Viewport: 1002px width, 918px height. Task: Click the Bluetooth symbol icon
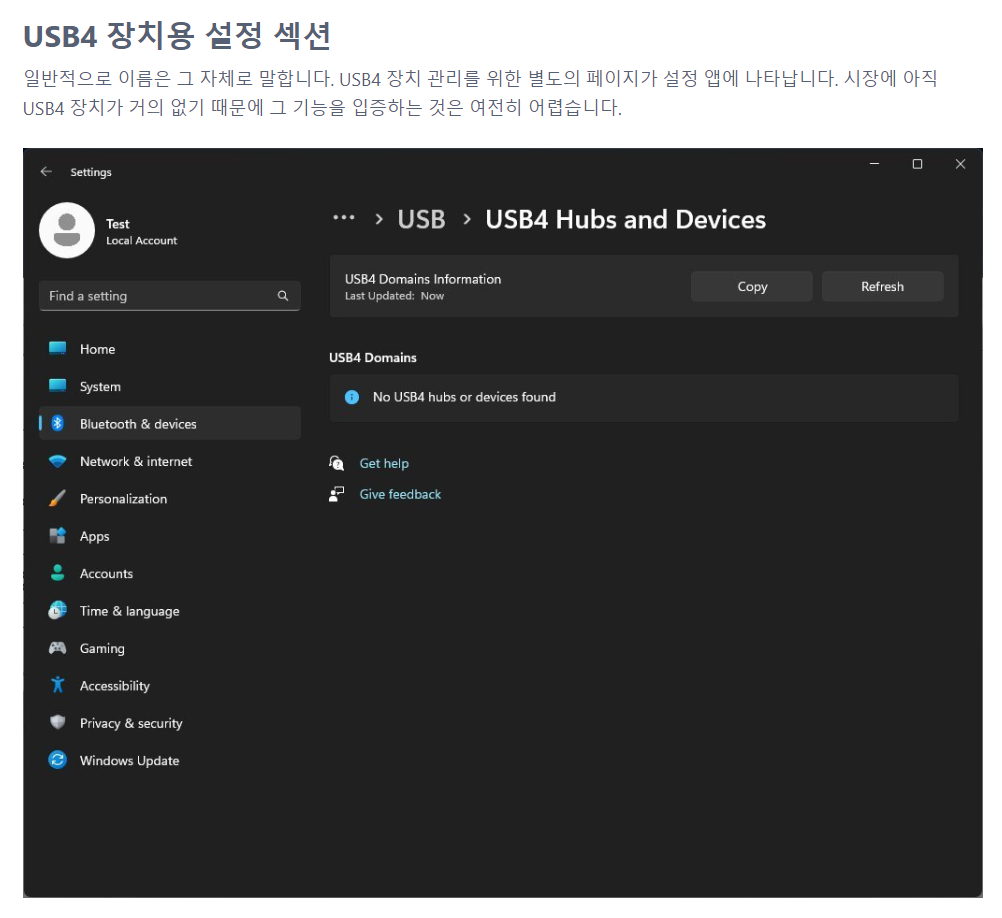58,423
